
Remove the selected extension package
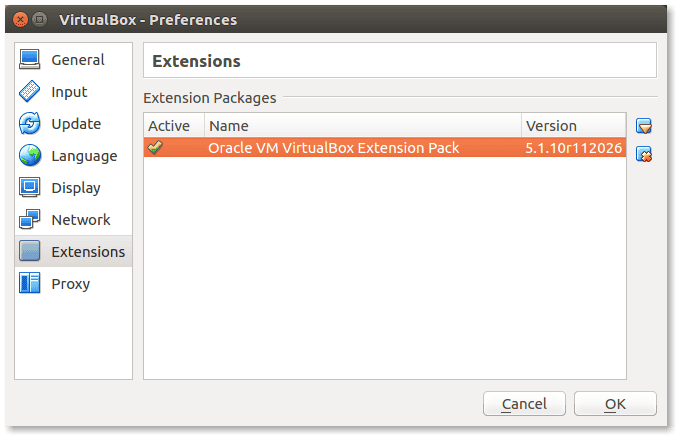644,154
